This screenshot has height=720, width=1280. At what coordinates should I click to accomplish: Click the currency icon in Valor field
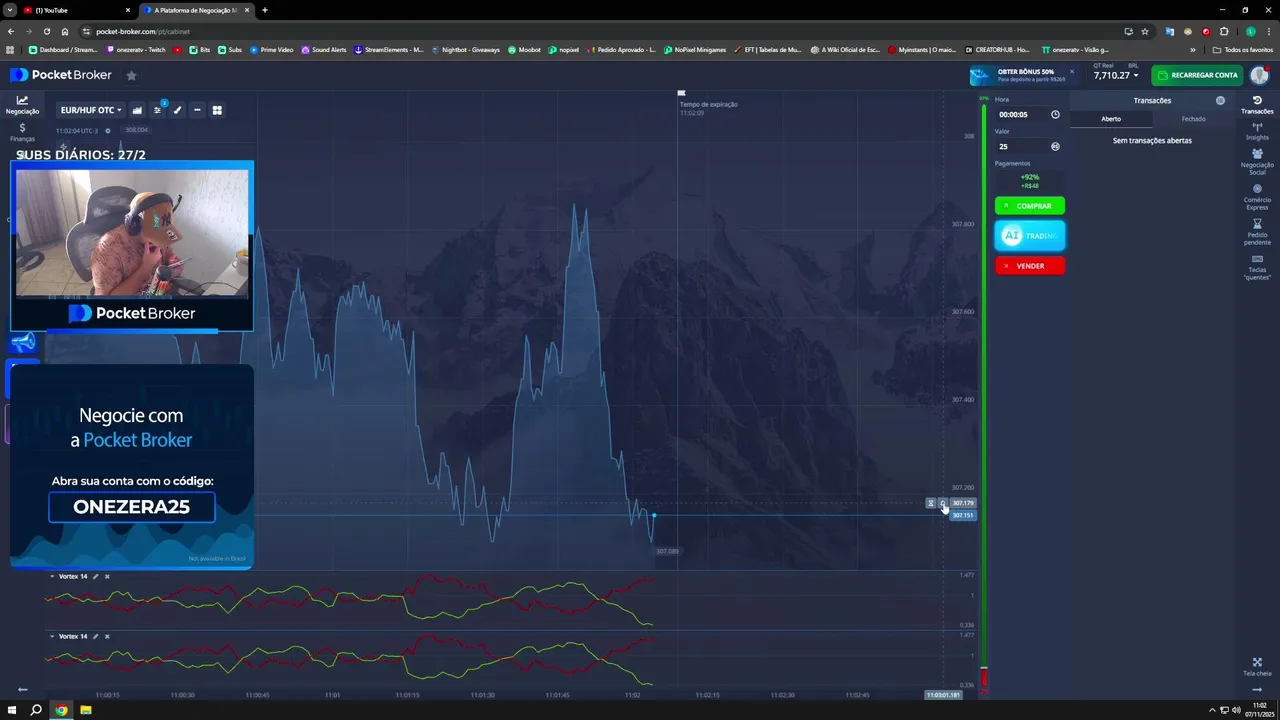tap(1055, 146)
